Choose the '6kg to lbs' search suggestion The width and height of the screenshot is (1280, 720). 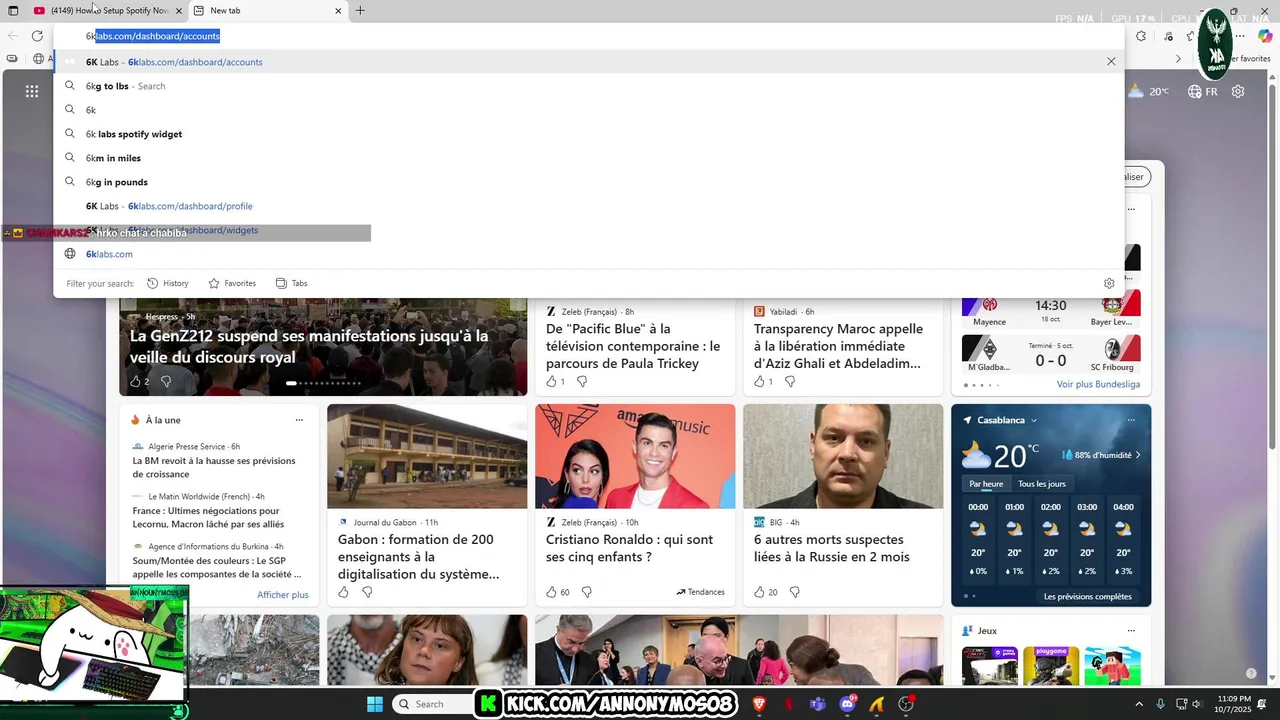click(x=590, y=86)
